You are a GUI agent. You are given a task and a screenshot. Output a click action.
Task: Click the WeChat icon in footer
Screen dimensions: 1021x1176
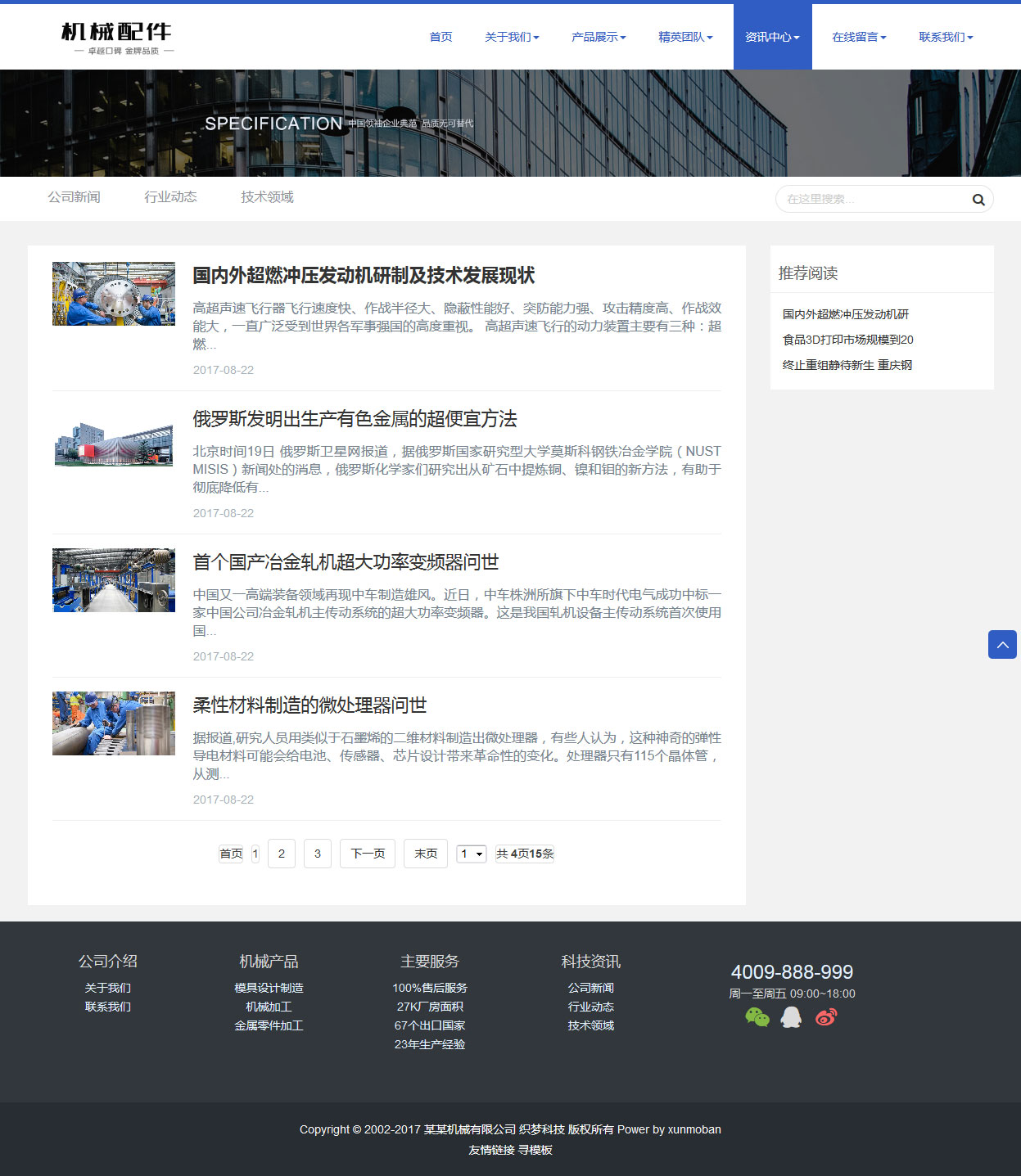(x=757, y=1017)
